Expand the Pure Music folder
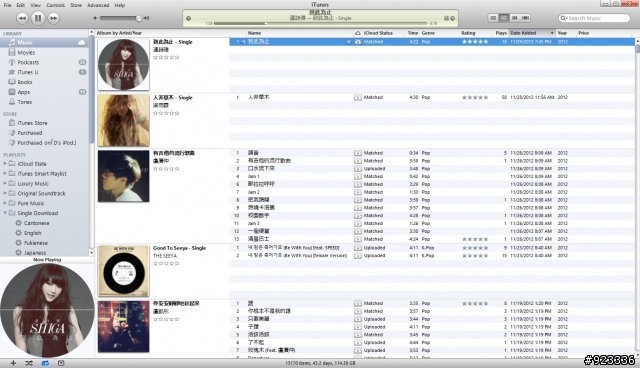 (x=5, y=203)
